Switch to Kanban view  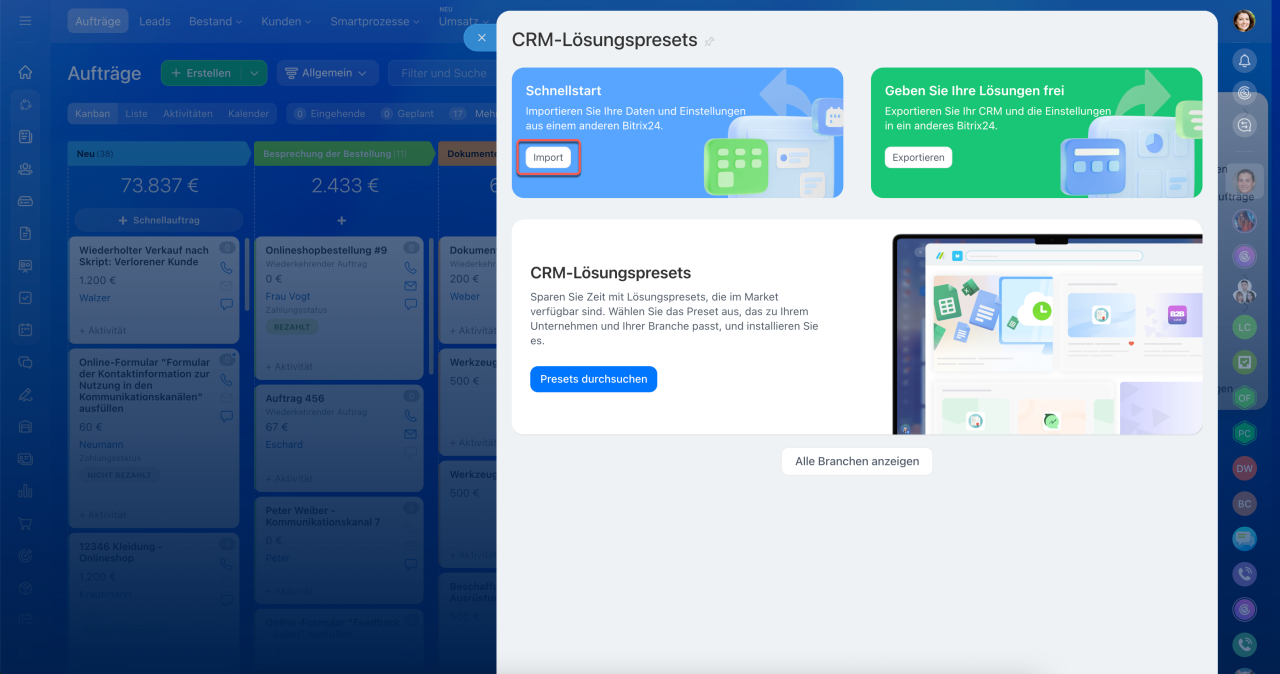click(x=93, y=114)
